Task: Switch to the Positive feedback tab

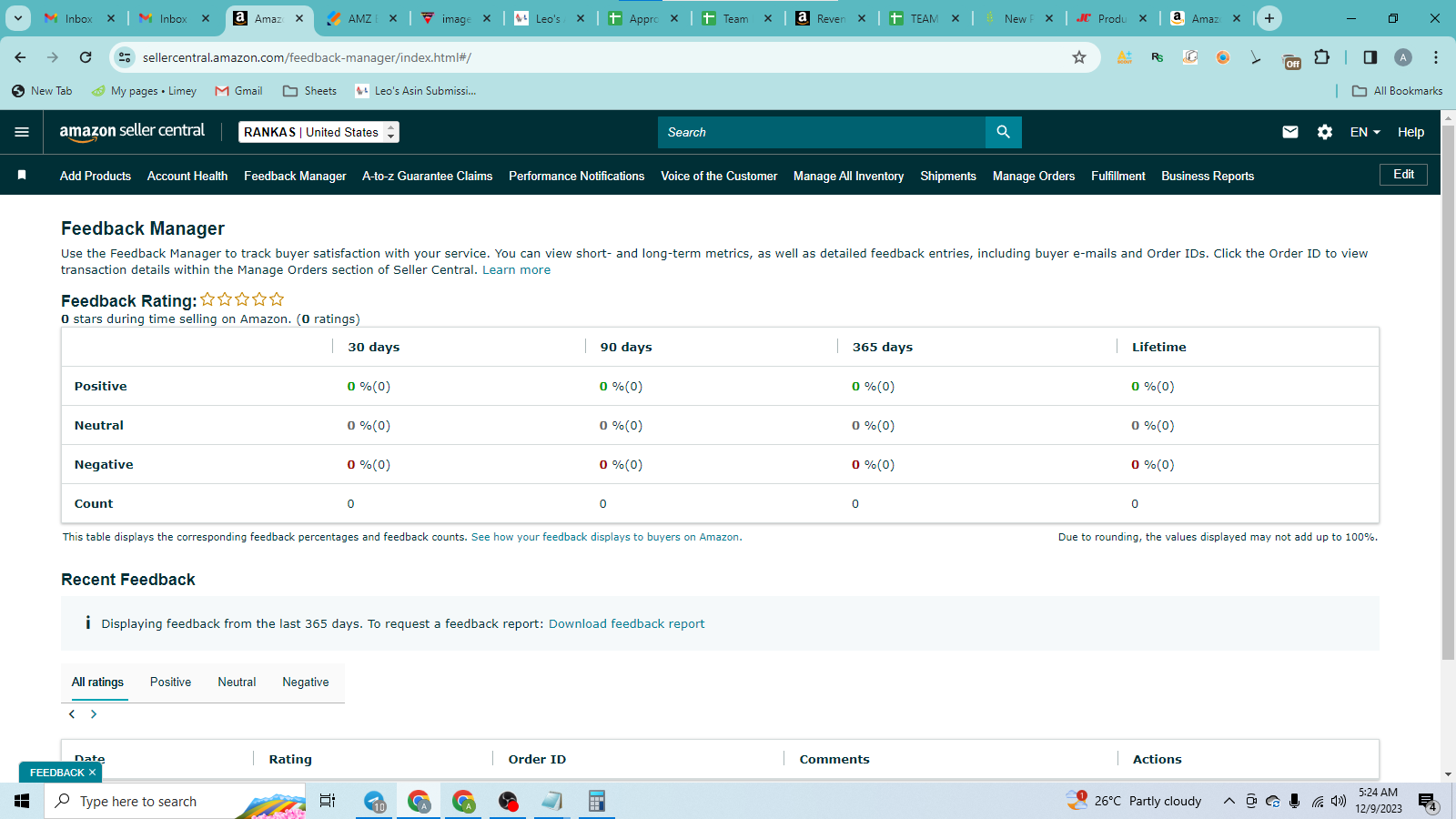Action: [170, 682]
